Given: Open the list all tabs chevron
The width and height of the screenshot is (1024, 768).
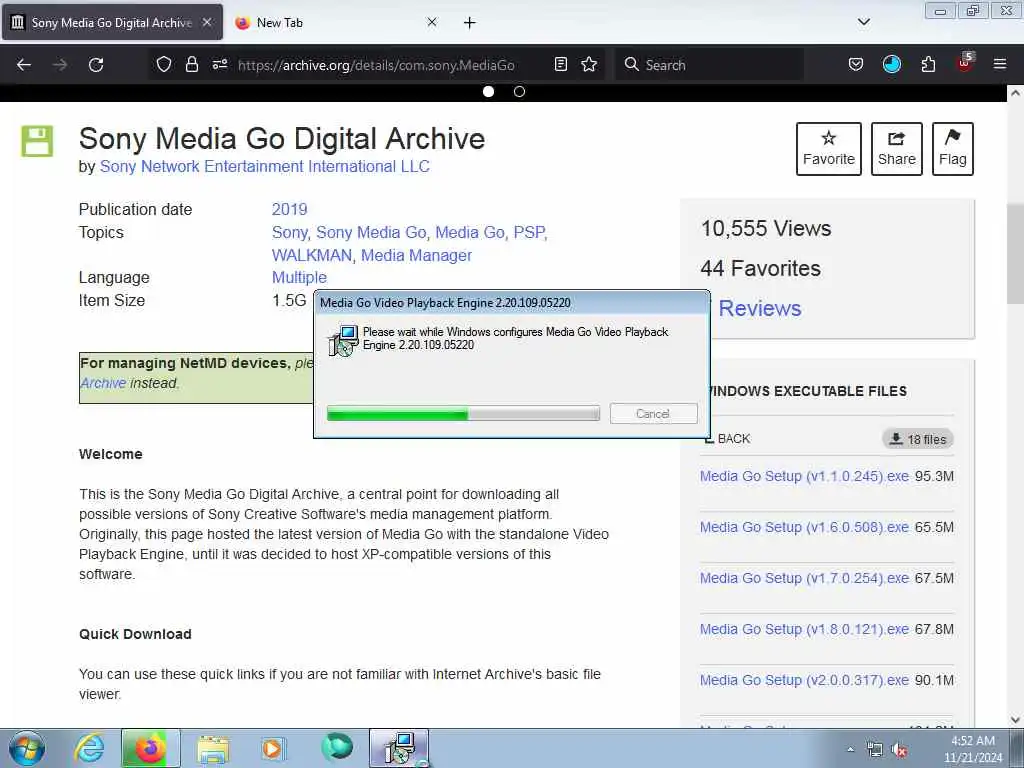Looking at the screenshot, I should 864,22.
